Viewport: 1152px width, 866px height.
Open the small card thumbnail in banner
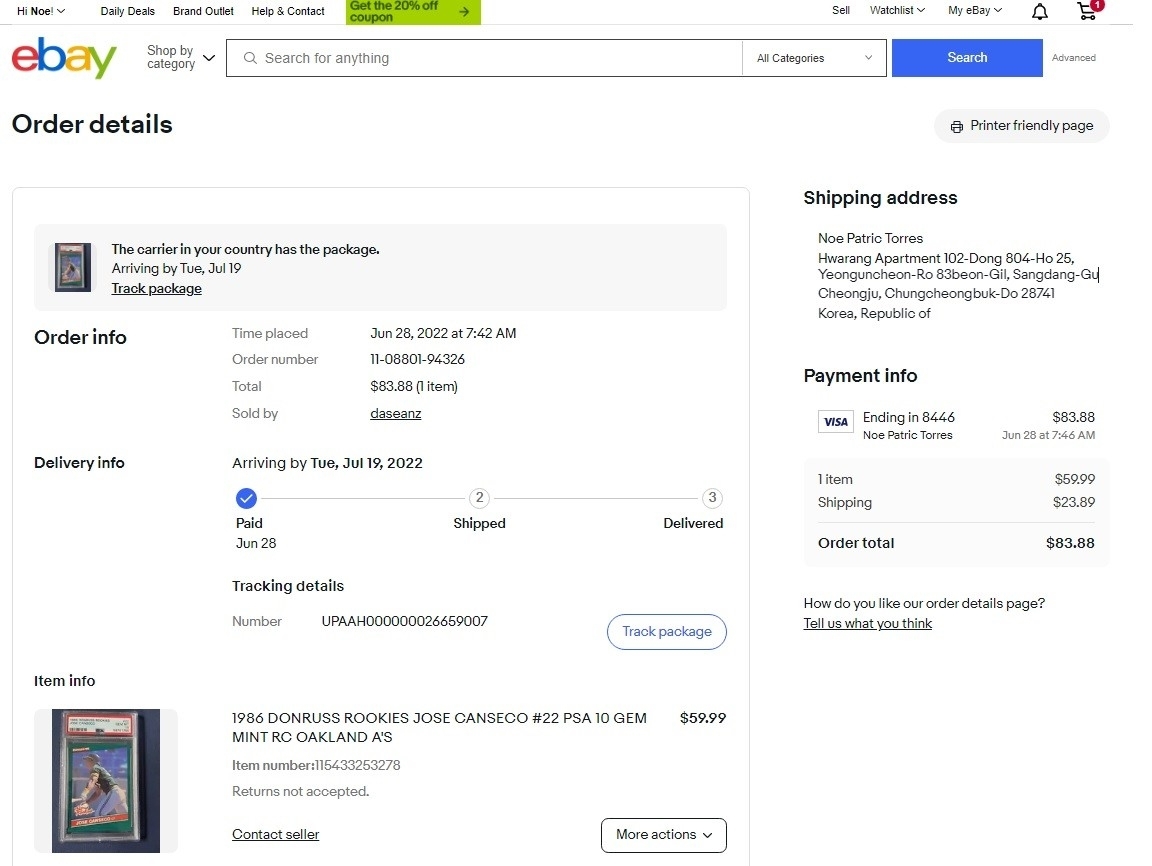[73, 267]
